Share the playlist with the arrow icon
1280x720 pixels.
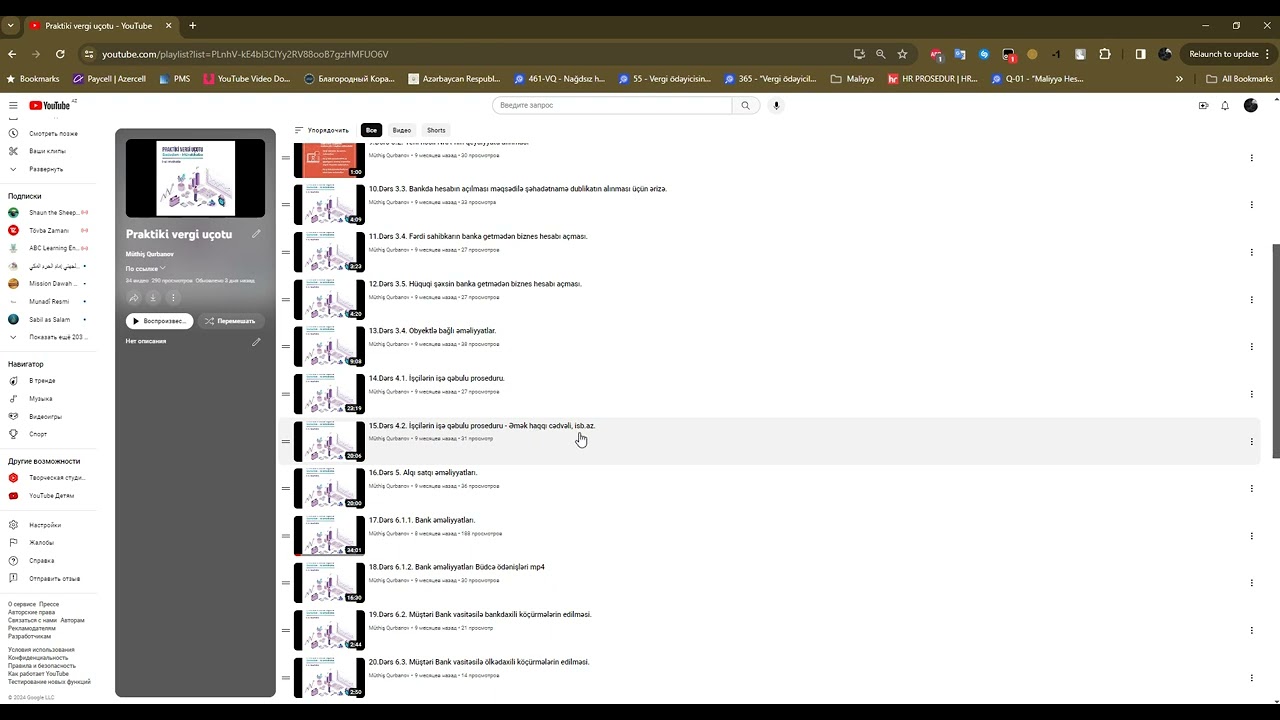[134, 297]
